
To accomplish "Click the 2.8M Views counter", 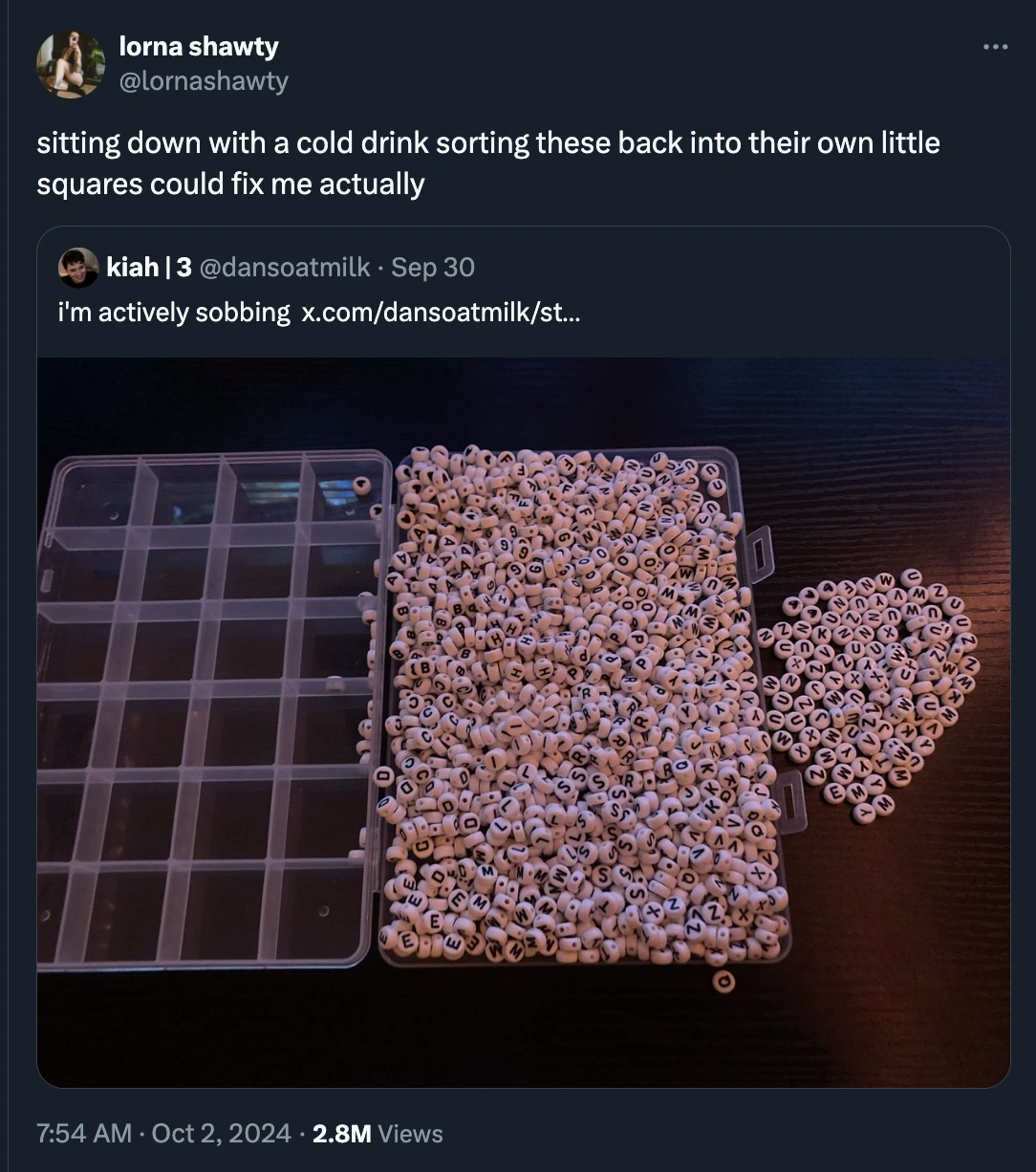I will pos(377,1134).
